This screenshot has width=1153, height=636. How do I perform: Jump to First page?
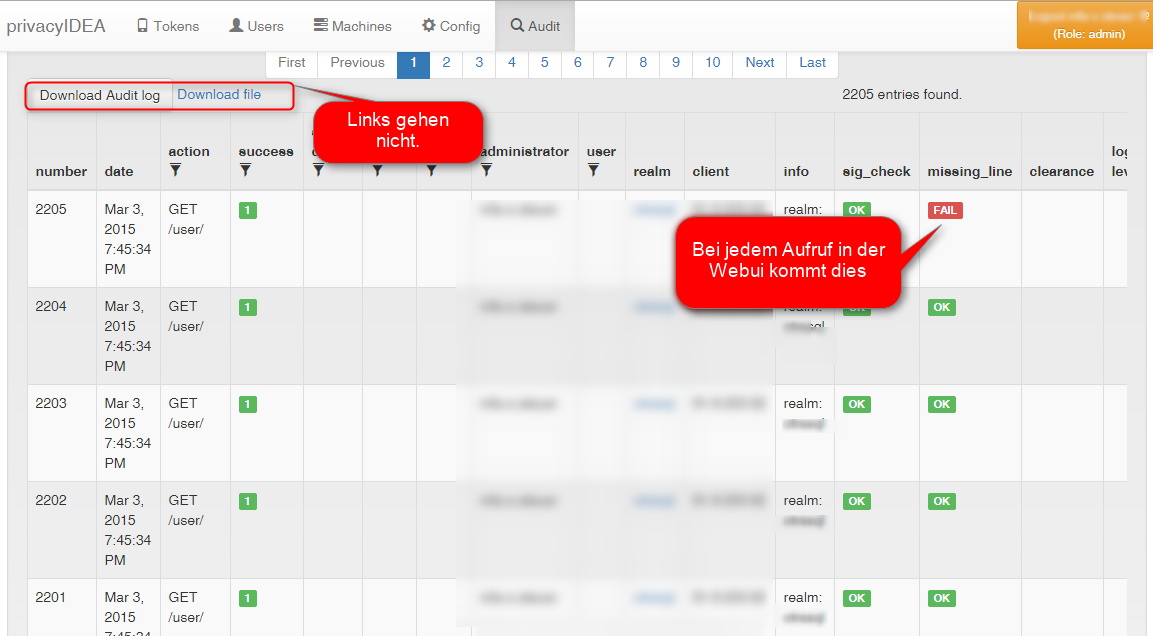[291, 63]
